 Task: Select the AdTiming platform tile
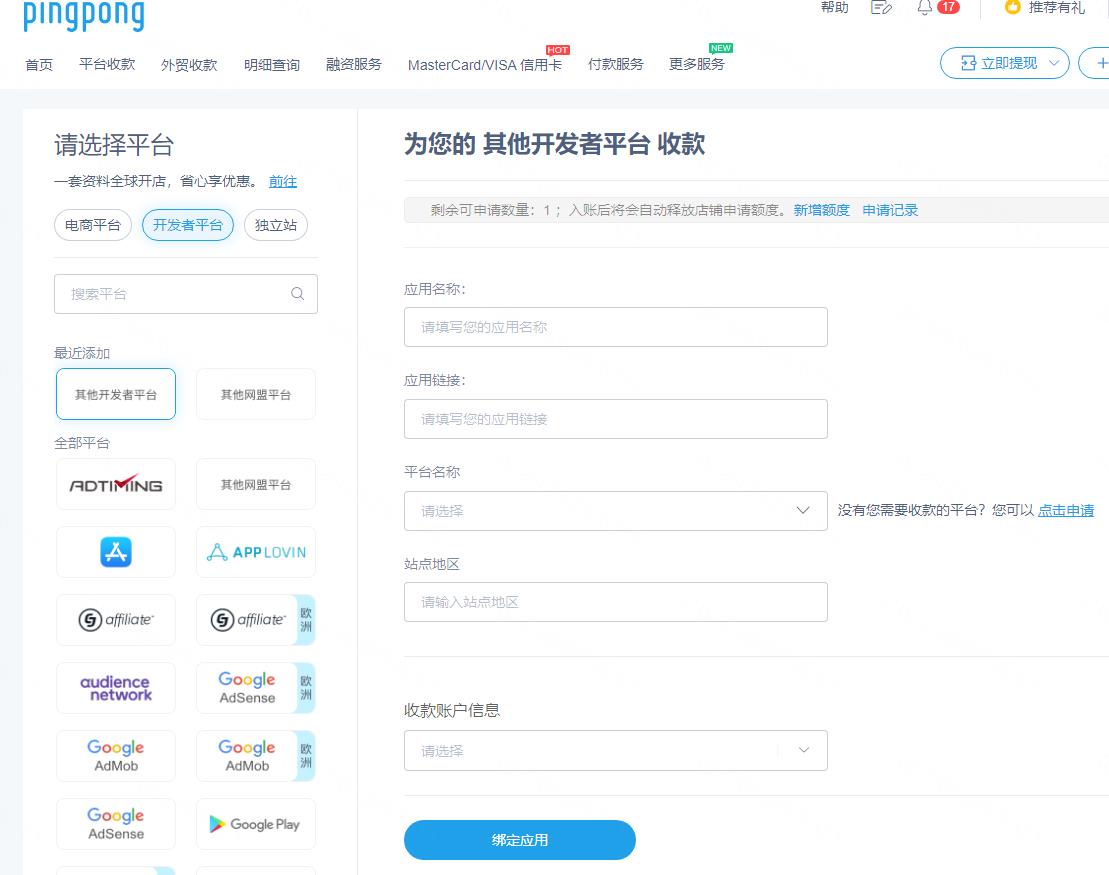tap(116, 485)
